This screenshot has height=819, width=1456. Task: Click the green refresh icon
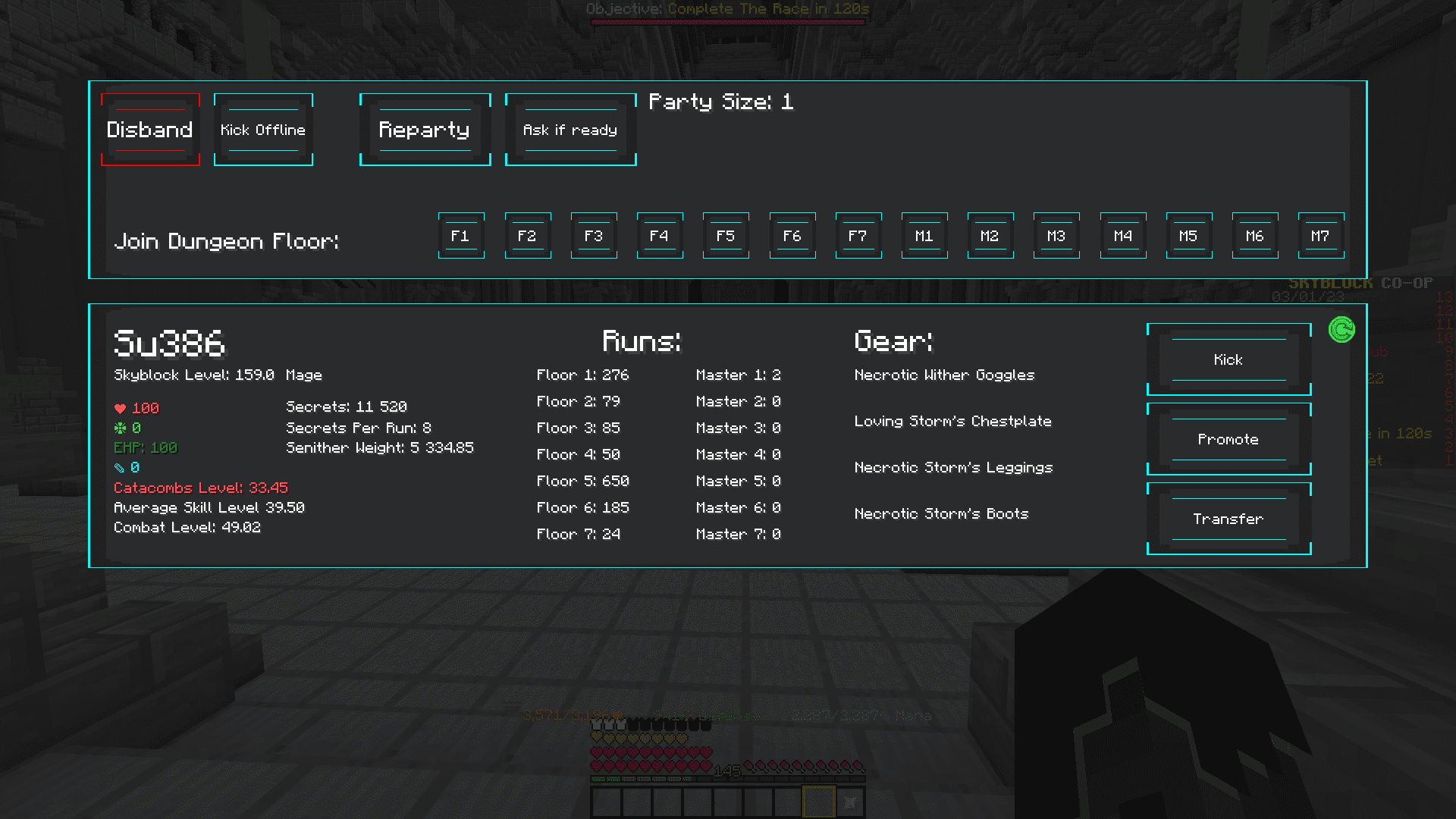click(1341, 330)
